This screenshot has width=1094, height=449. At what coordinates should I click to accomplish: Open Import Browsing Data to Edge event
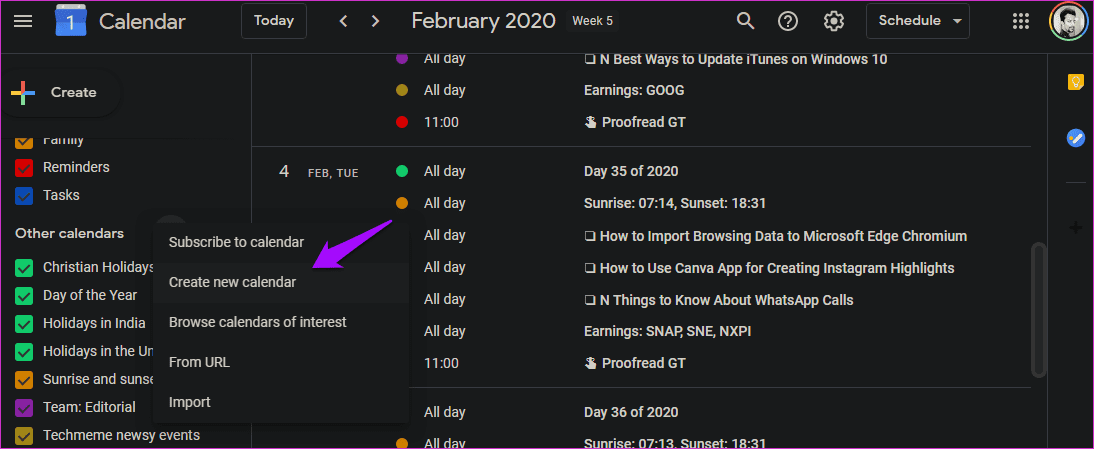pos(775,236)
